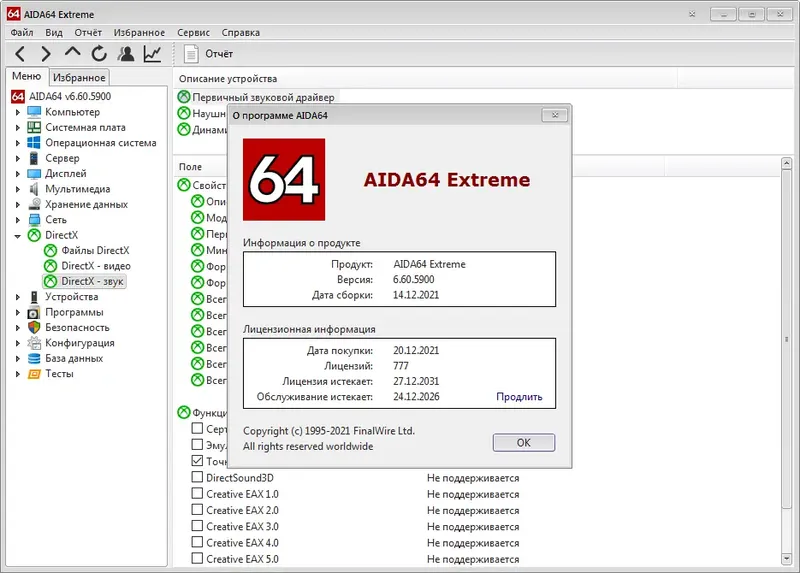Expand the Дисплей node arrow
Viewport: 800px width, 573px height.
pyautogui.click(x=18, y=174)
